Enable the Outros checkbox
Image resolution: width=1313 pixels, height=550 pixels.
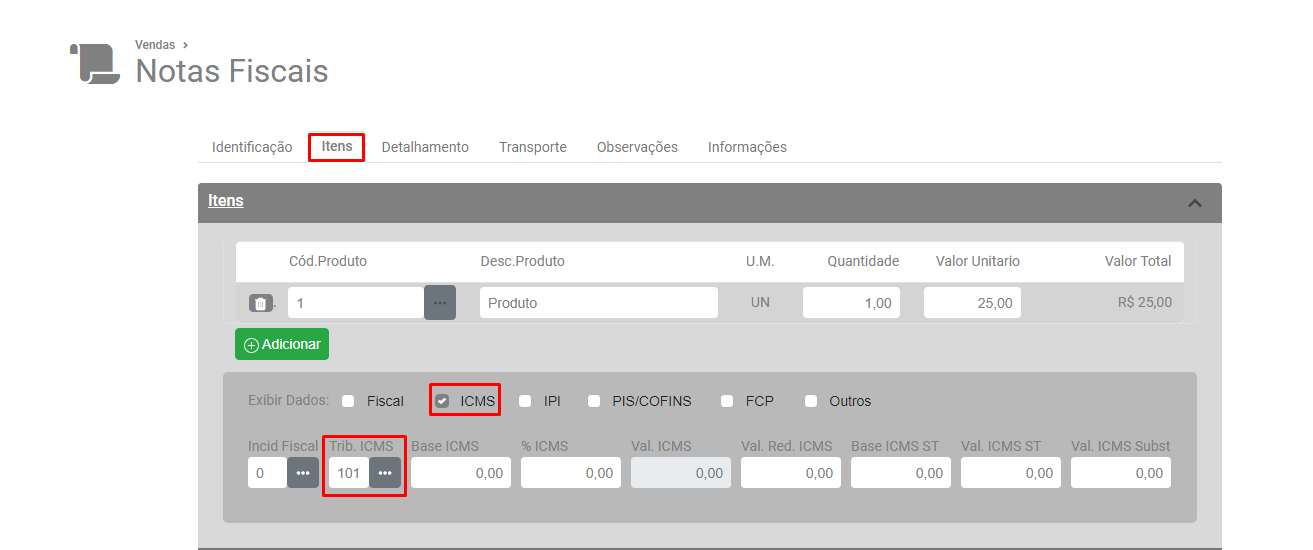point(811,401)
